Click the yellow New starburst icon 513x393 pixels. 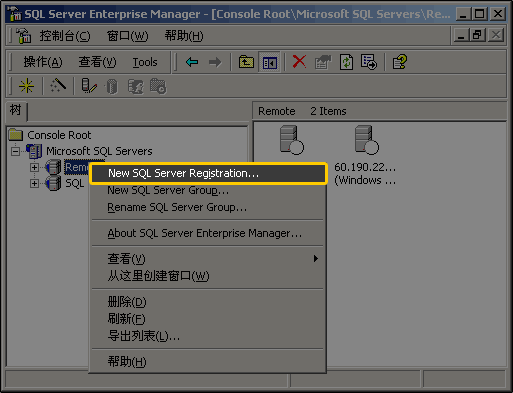click(x=26, y=86)
